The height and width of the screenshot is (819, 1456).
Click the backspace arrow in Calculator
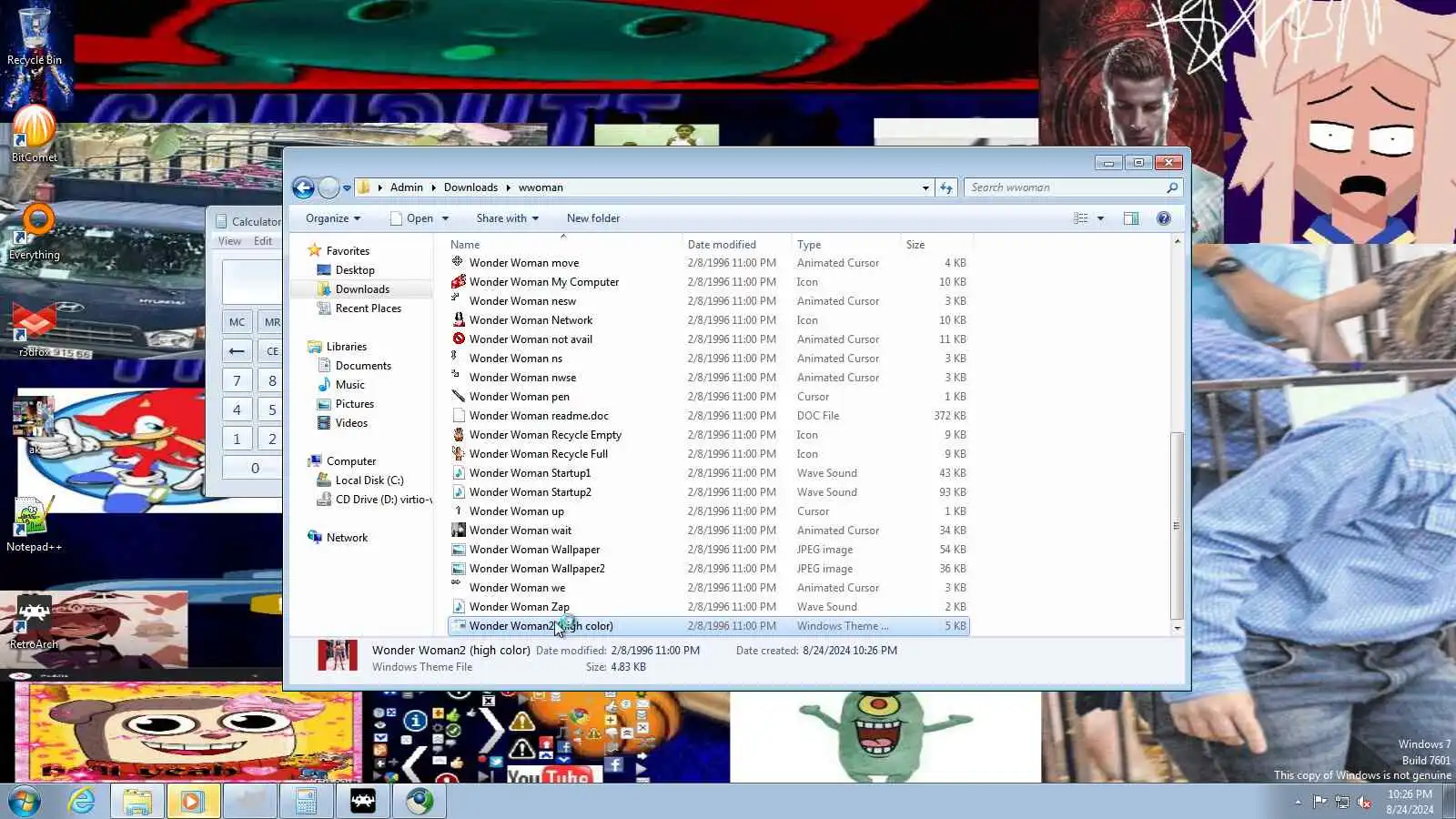[237, 351]
